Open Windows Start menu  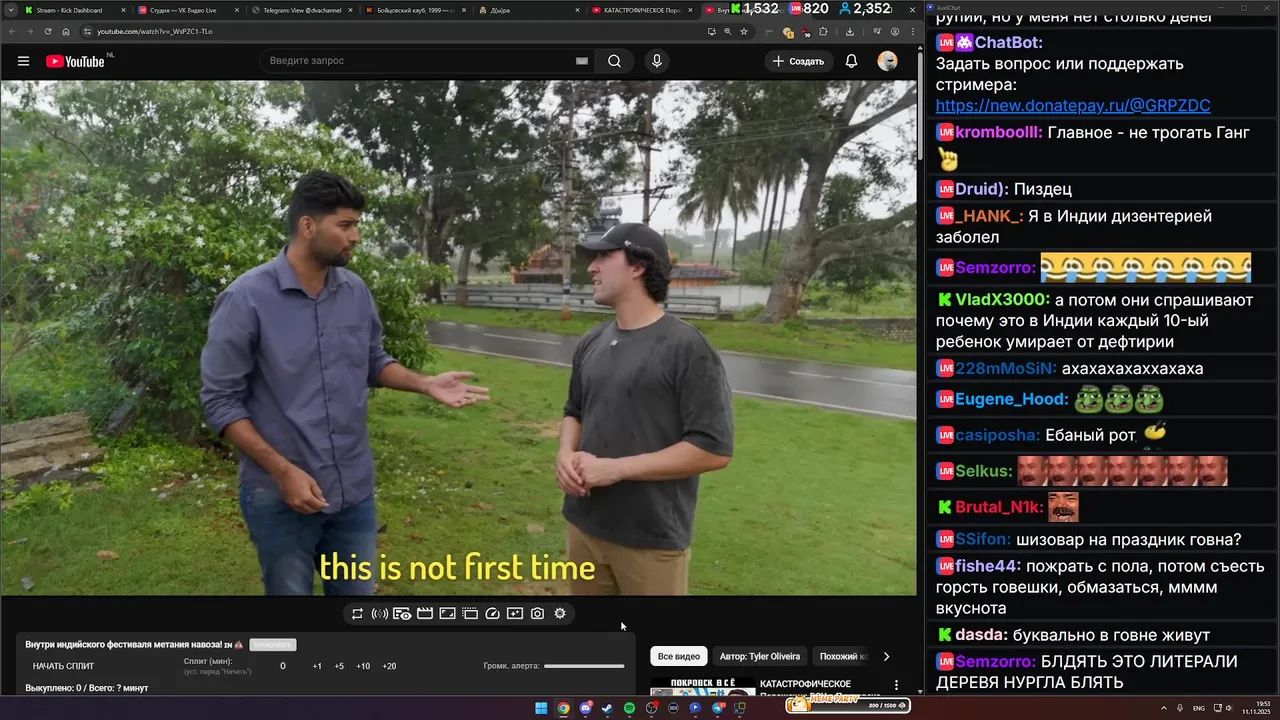click(x=541, y=708)
